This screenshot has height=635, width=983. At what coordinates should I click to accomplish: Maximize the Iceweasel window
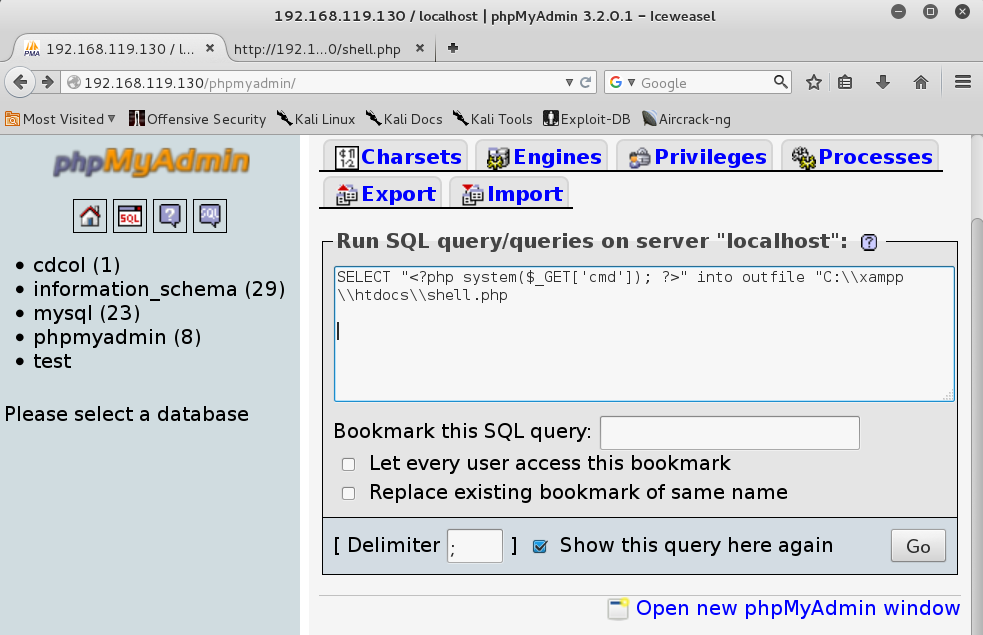click(x=930, y=12)
